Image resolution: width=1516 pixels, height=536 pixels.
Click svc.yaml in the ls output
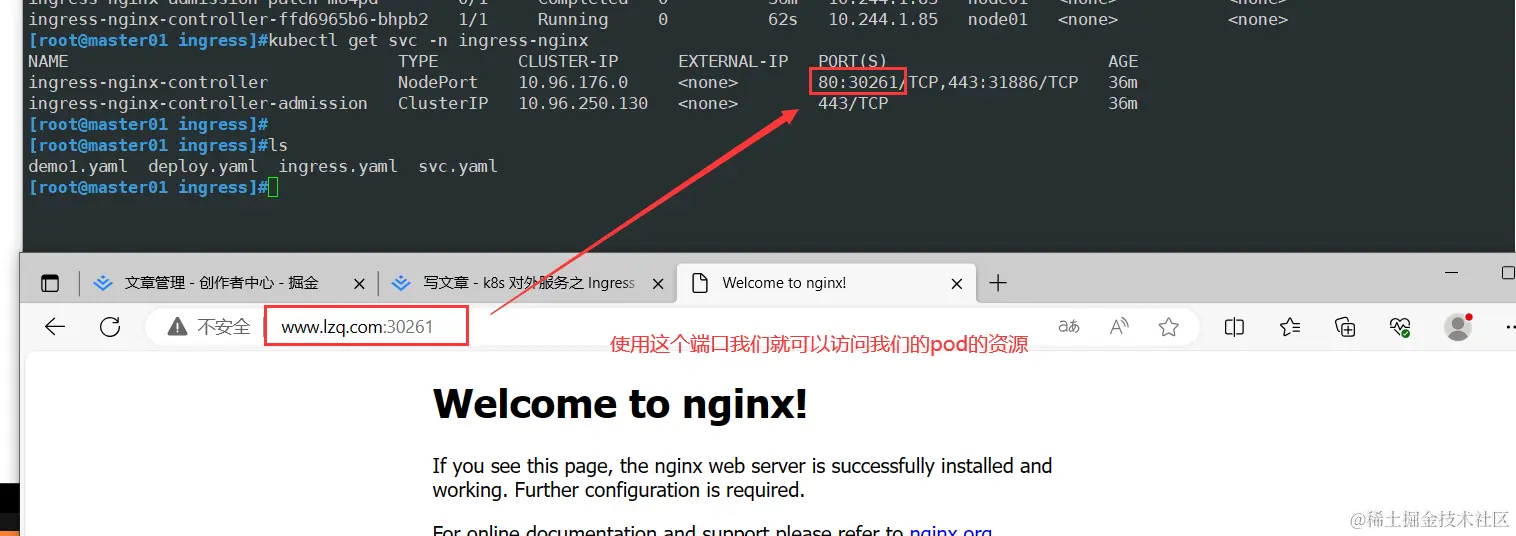(458, 166)
